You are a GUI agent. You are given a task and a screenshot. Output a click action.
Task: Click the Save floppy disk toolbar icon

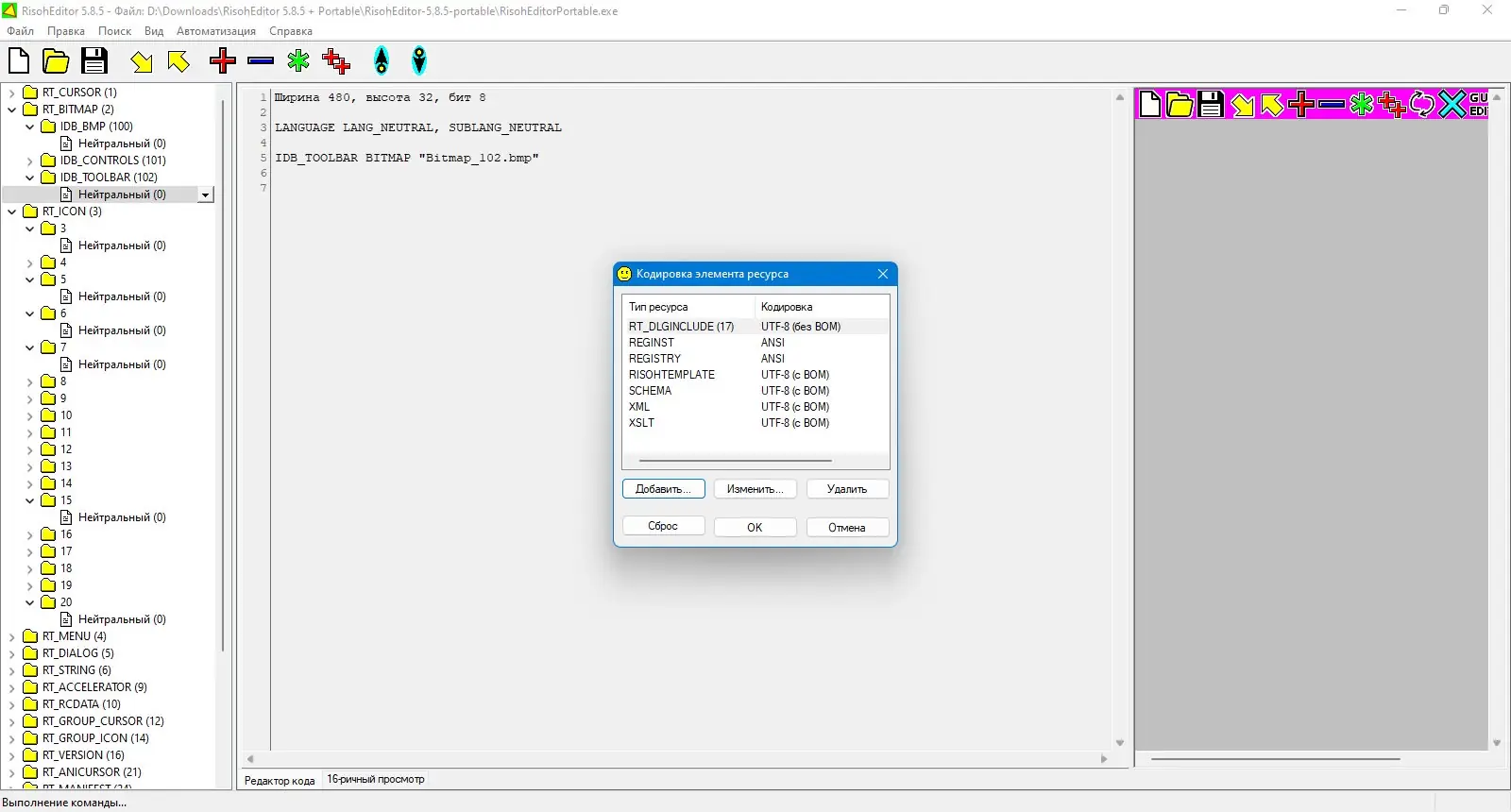94,61
